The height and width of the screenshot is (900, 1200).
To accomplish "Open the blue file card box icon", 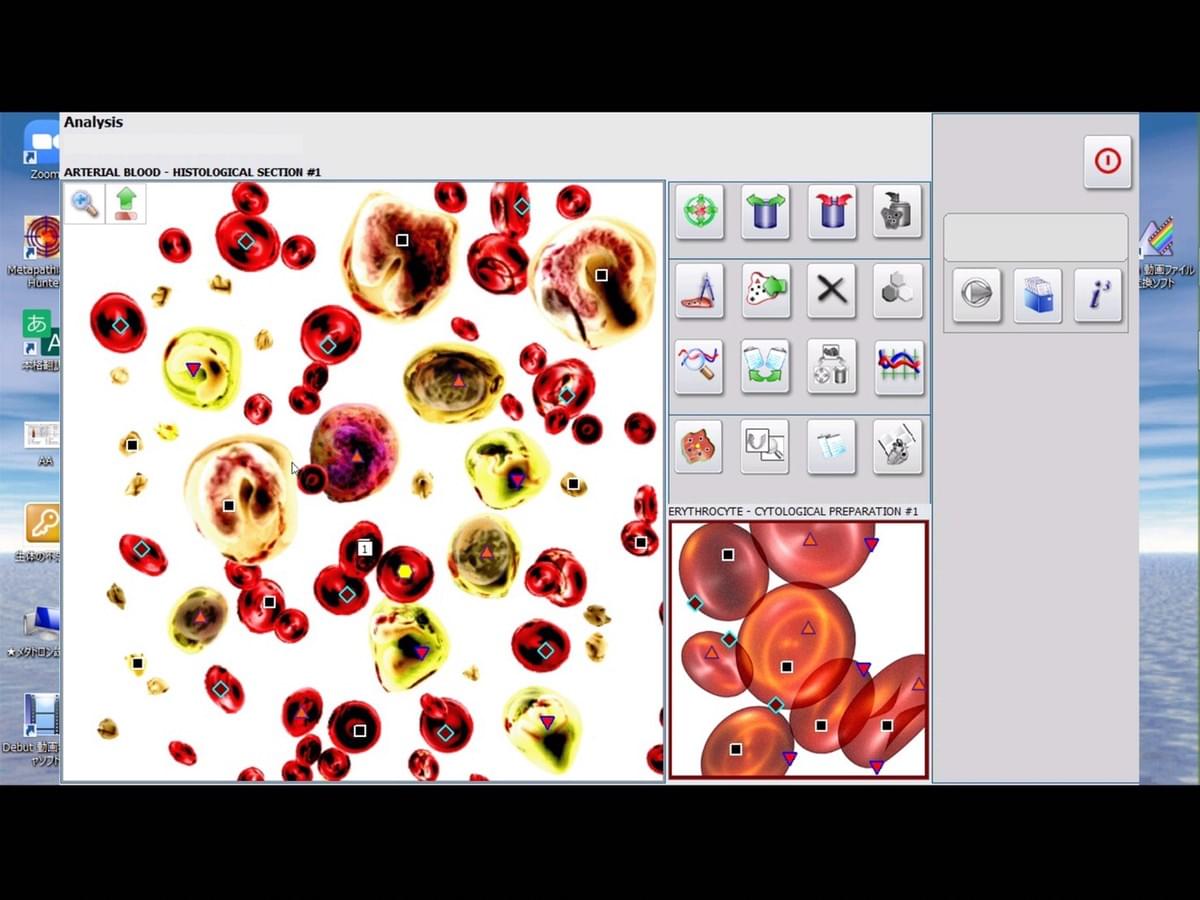I will pyautogui.click(x=1038, y=294).
